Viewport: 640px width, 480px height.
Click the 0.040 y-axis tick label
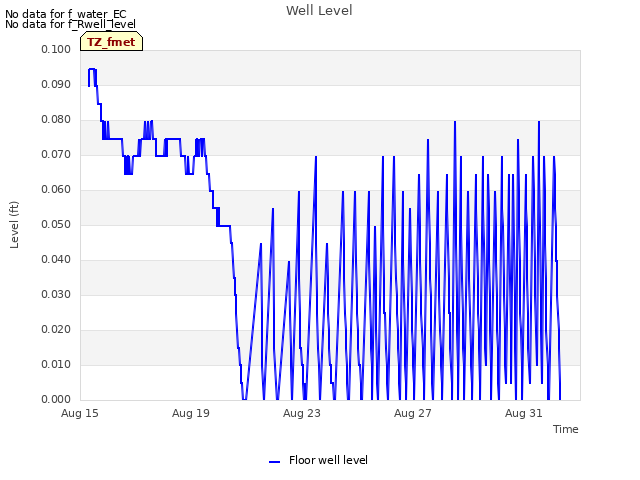(x=56, y=260)
